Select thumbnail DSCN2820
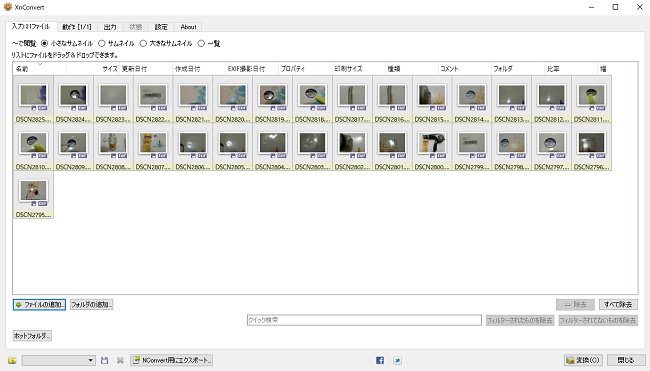Image resolution: width=650 pixels, height=371 pixels. [233, 99]
